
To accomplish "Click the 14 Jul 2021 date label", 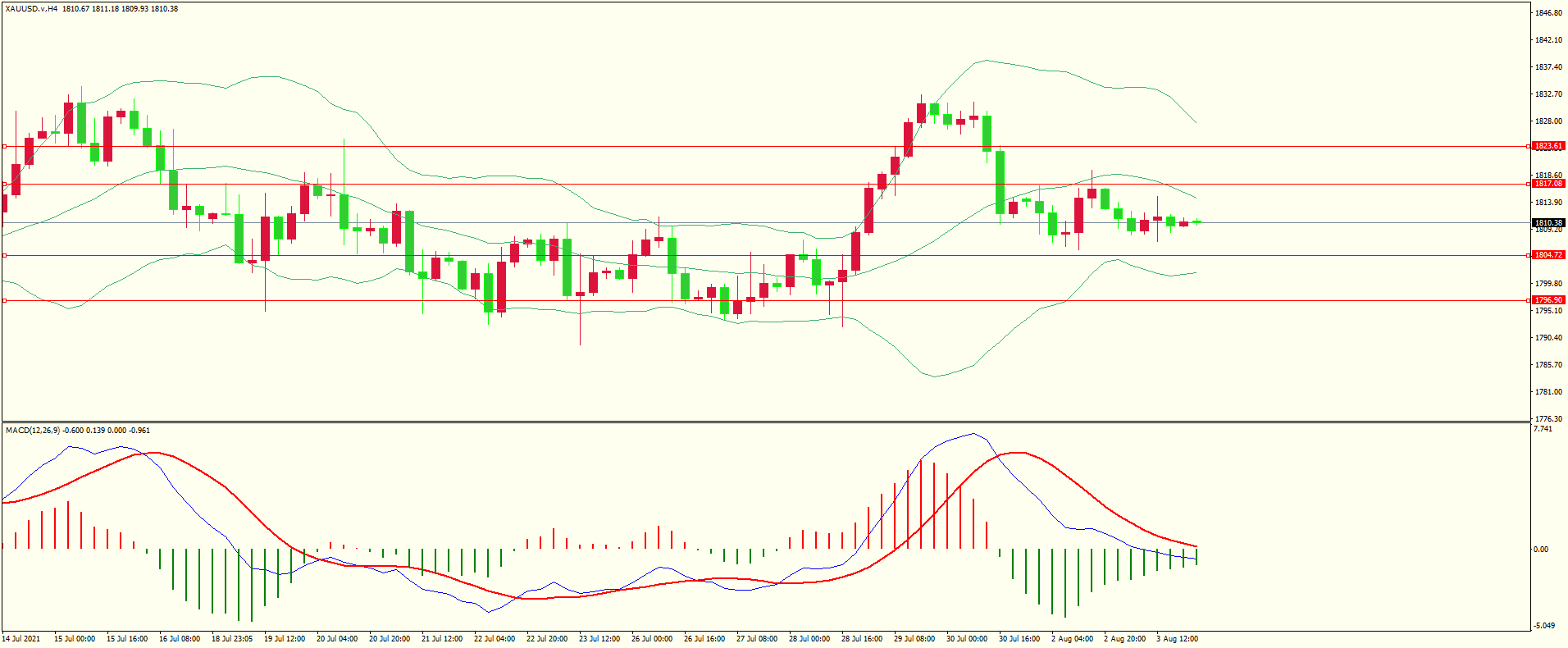I will [x=21, y=639].
